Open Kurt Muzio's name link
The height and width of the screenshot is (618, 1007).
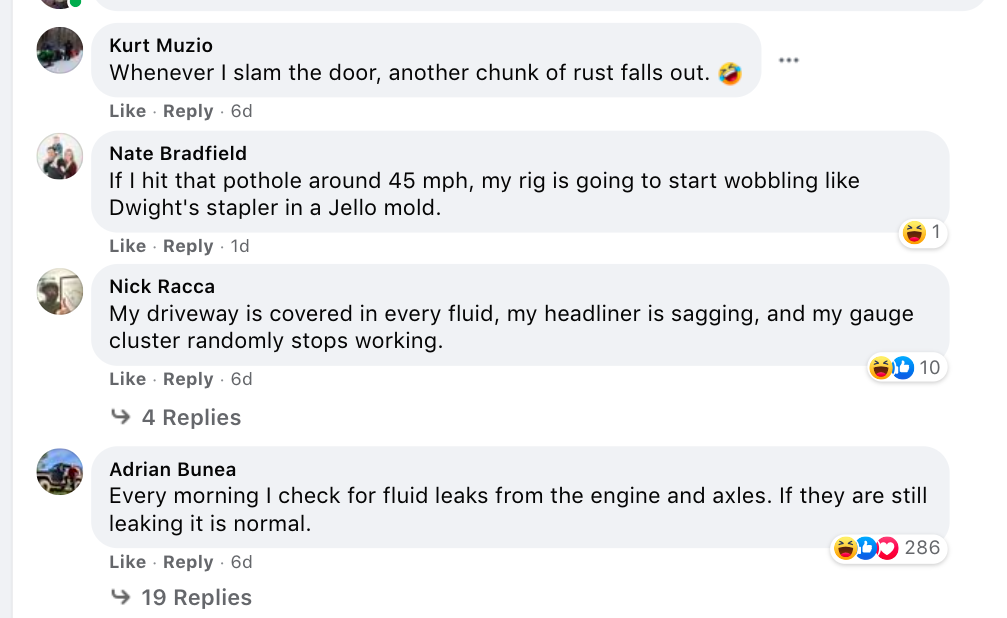coord(160,45)
